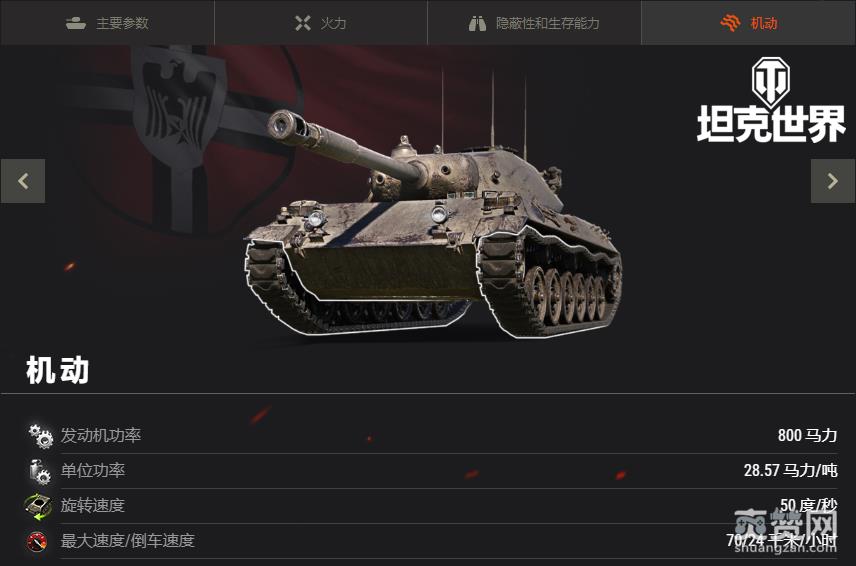Click the 最大速度/倒车速度 label
856x566 pixels.
coord(128,540)
